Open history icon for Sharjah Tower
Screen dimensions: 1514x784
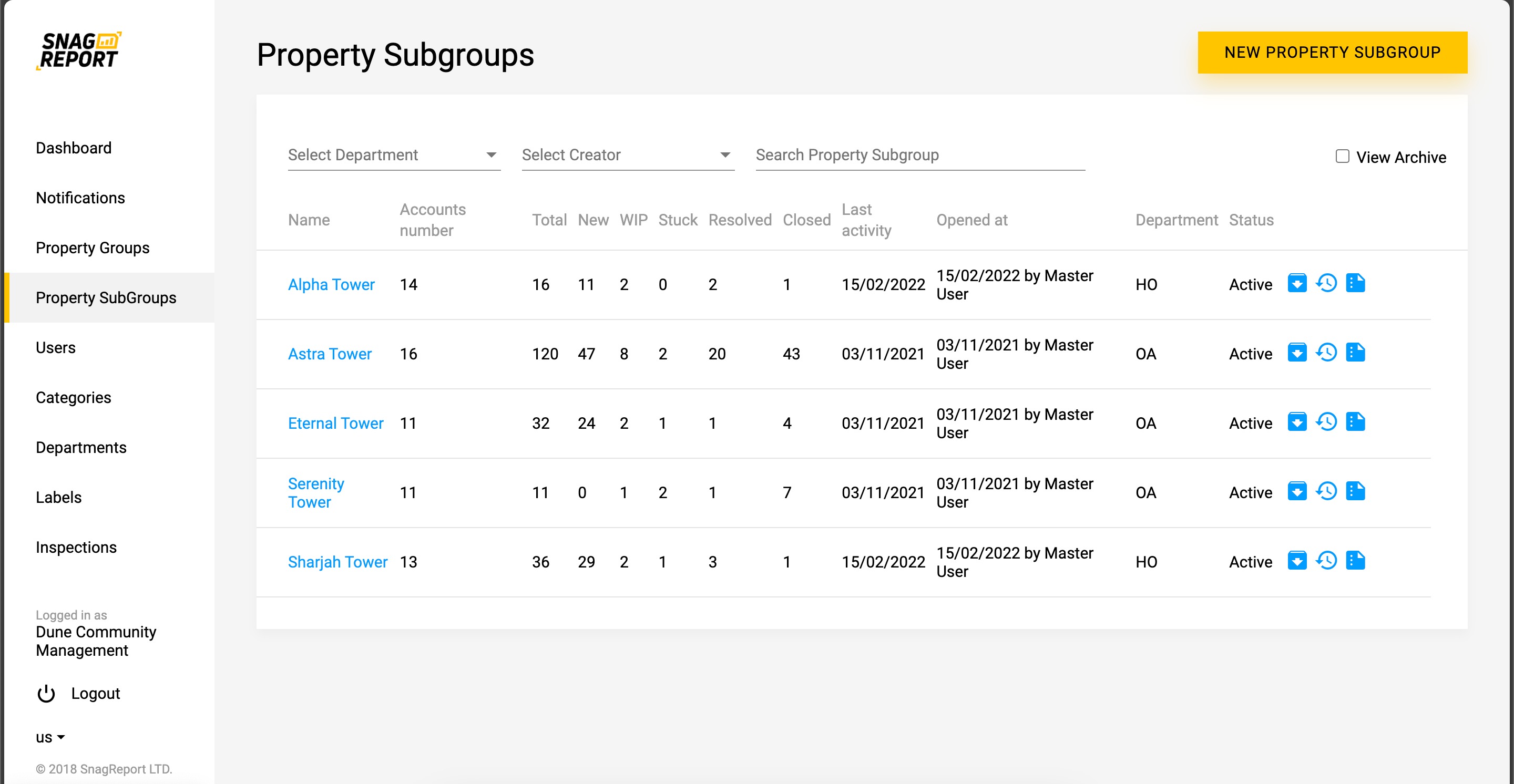[1326, 560]
